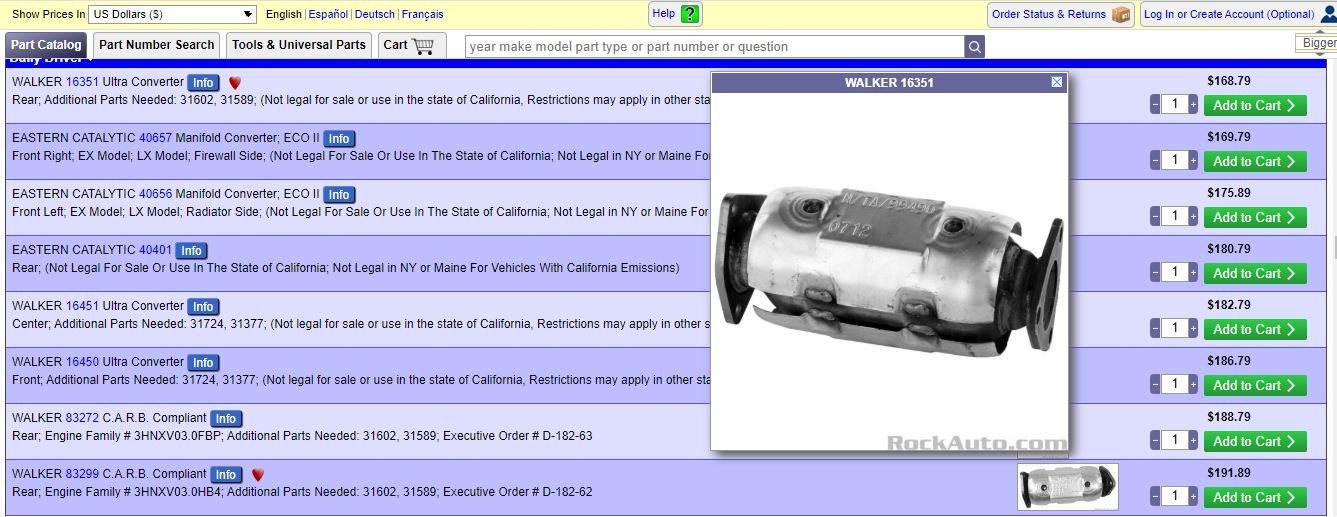Add the $188.79 WALKER 83272 to cart
Viewport: 1337px width, 517px height.
tap(1255, 441)
